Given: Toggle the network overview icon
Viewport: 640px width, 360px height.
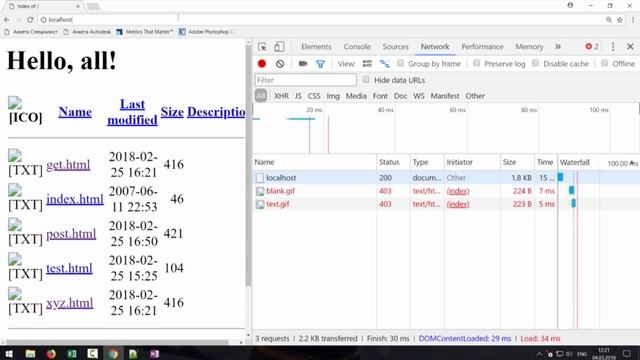Looking at the screenshot, I should 384,64.
